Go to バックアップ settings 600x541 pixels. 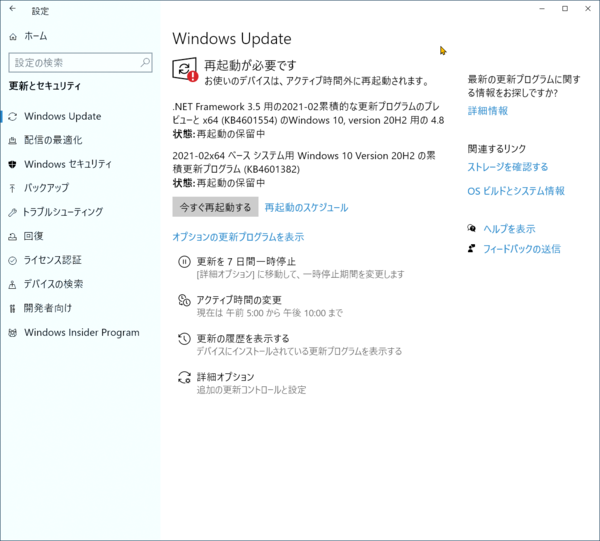(x=46, y=188)
